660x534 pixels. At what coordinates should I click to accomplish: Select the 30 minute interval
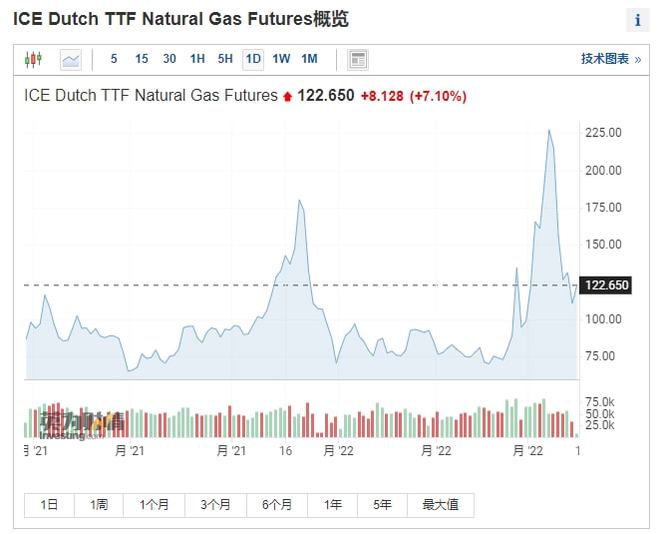tap(169, 59)
